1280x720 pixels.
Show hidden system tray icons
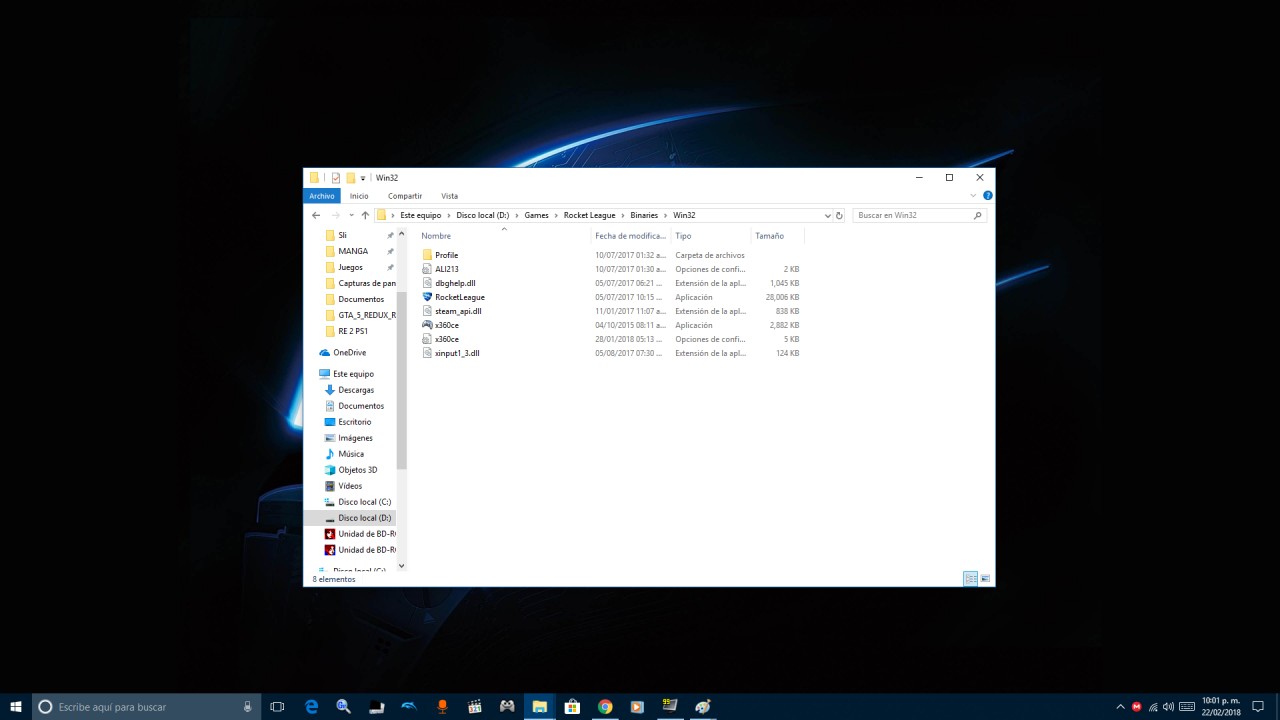[1120, 707]
